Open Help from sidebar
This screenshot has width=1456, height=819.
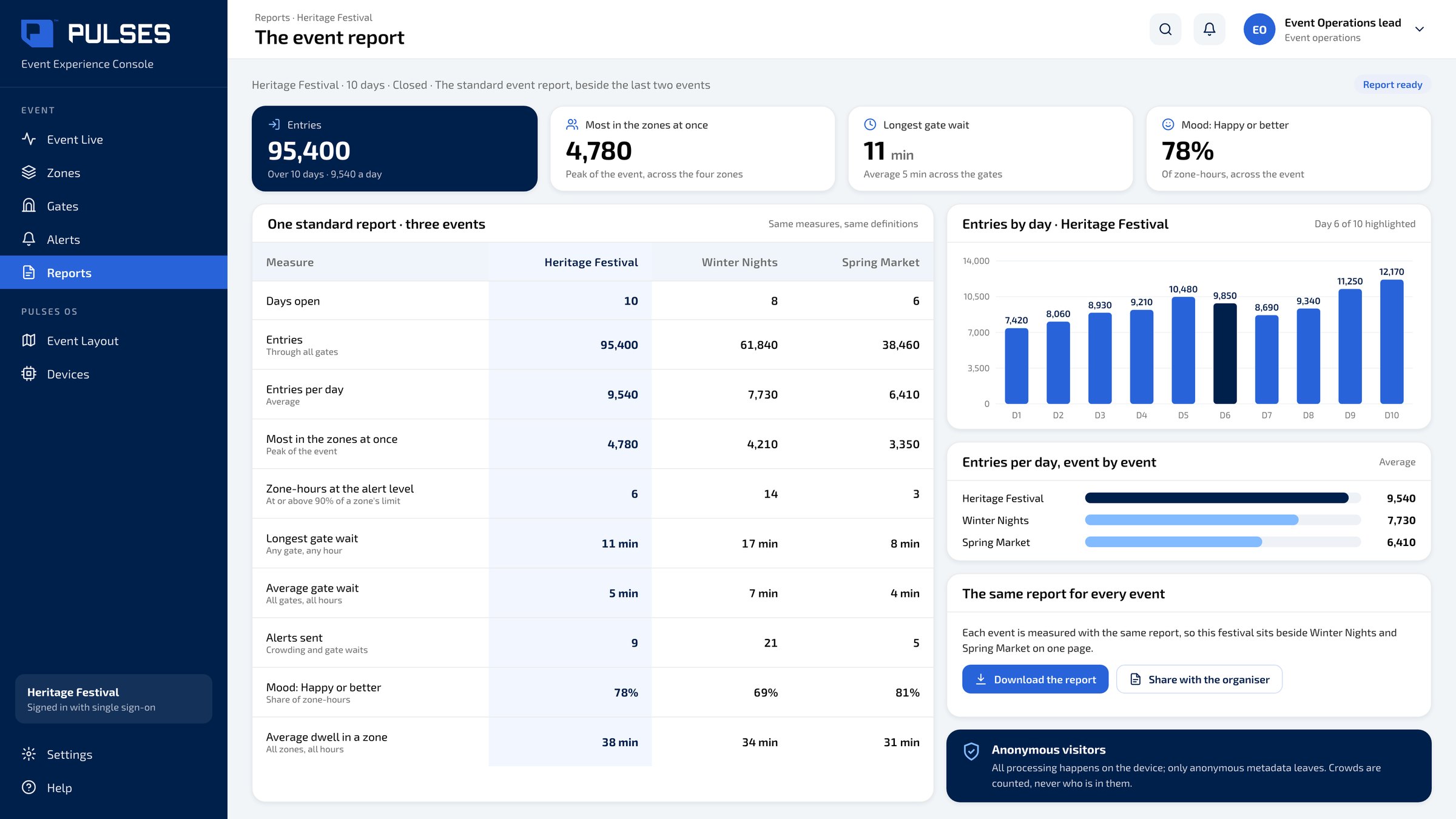pos(113,788)
